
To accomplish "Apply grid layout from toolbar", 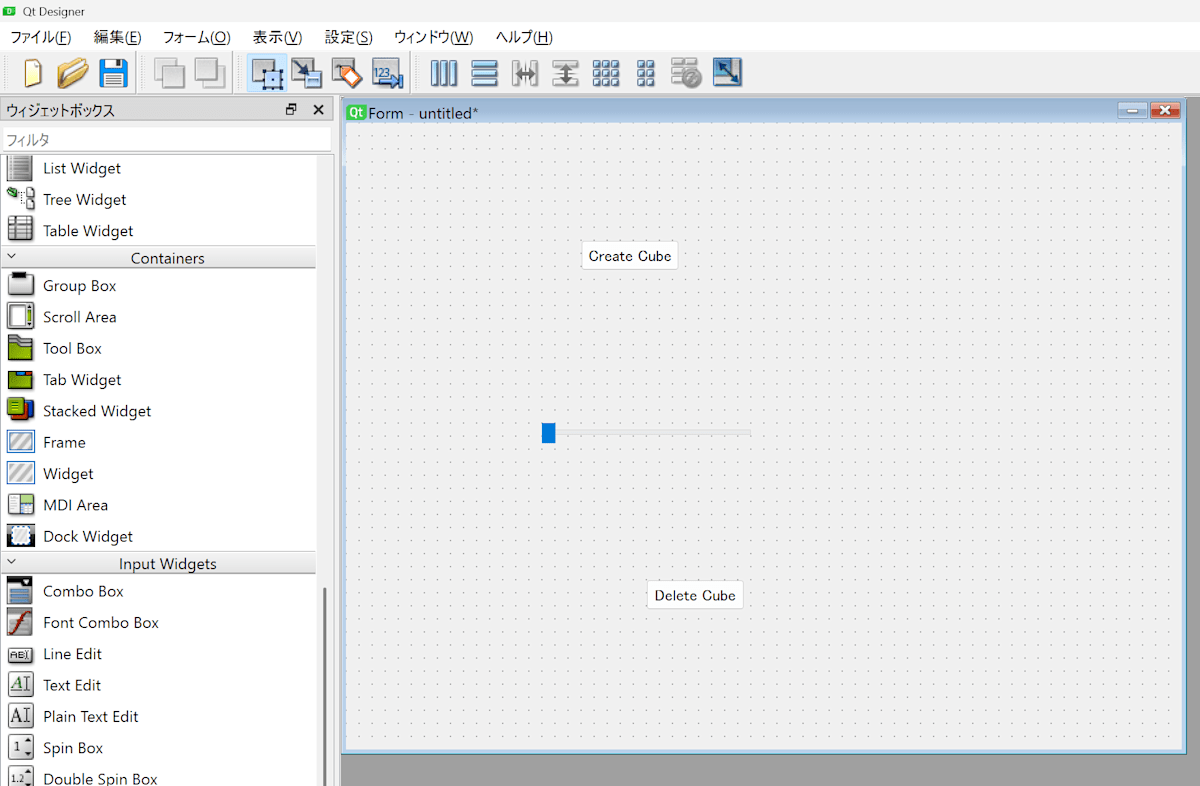I will coord(606,73).
